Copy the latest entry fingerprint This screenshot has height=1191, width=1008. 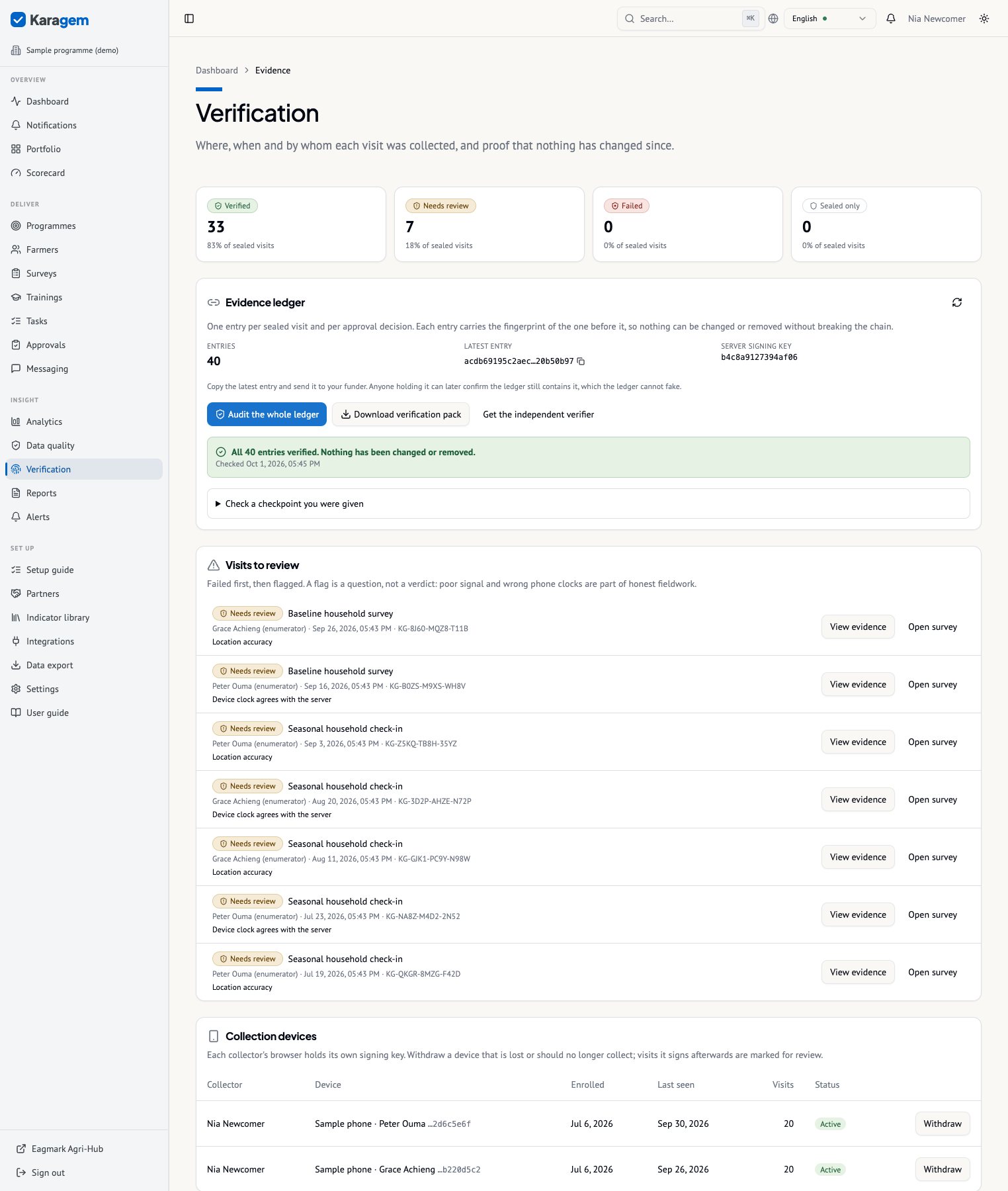pos(581,361)
